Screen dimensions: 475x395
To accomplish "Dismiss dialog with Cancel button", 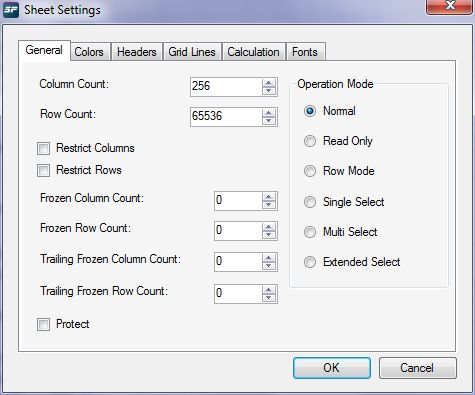I will tap(418, 368).
